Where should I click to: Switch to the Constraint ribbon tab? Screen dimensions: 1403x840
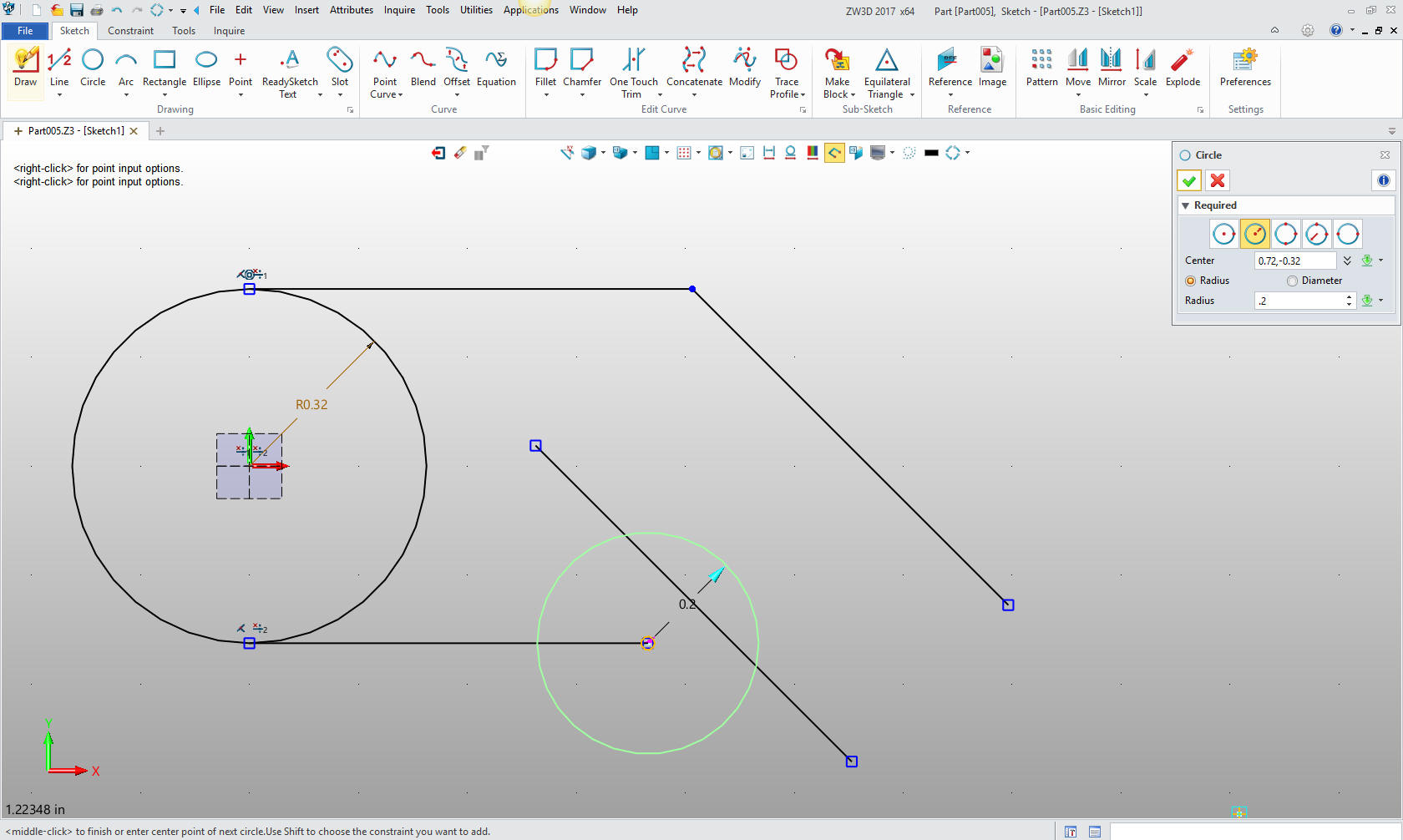click(130, 31)
